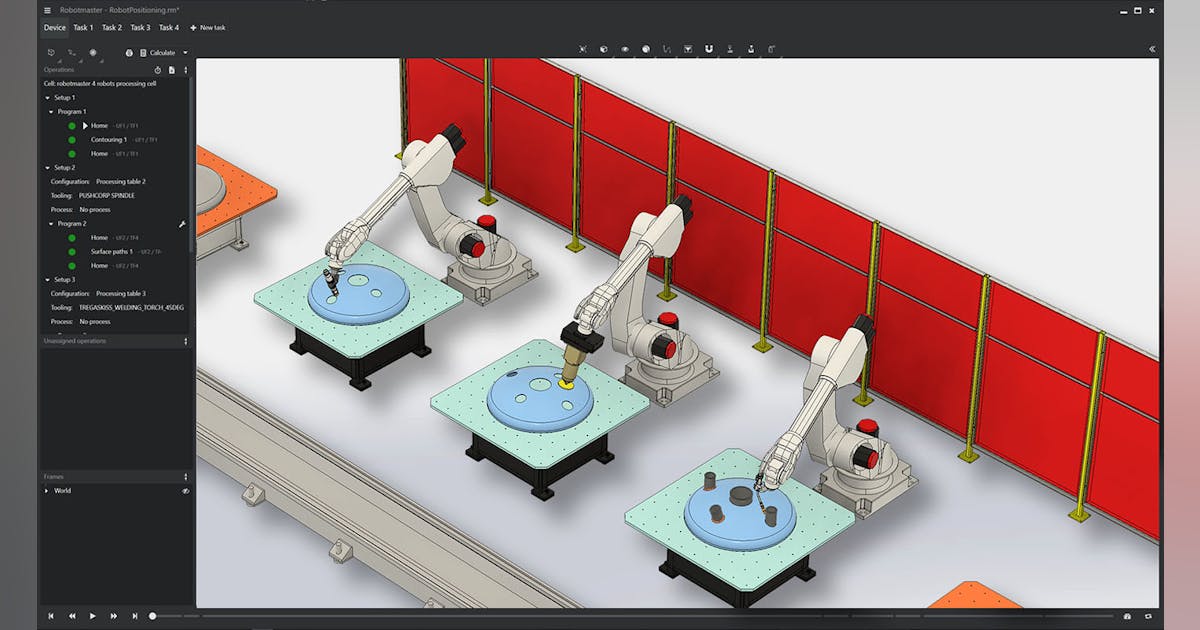Switch to the Task 2 tab
Image resolution: width=1200 pixels, height=630 pixels.
112,27
